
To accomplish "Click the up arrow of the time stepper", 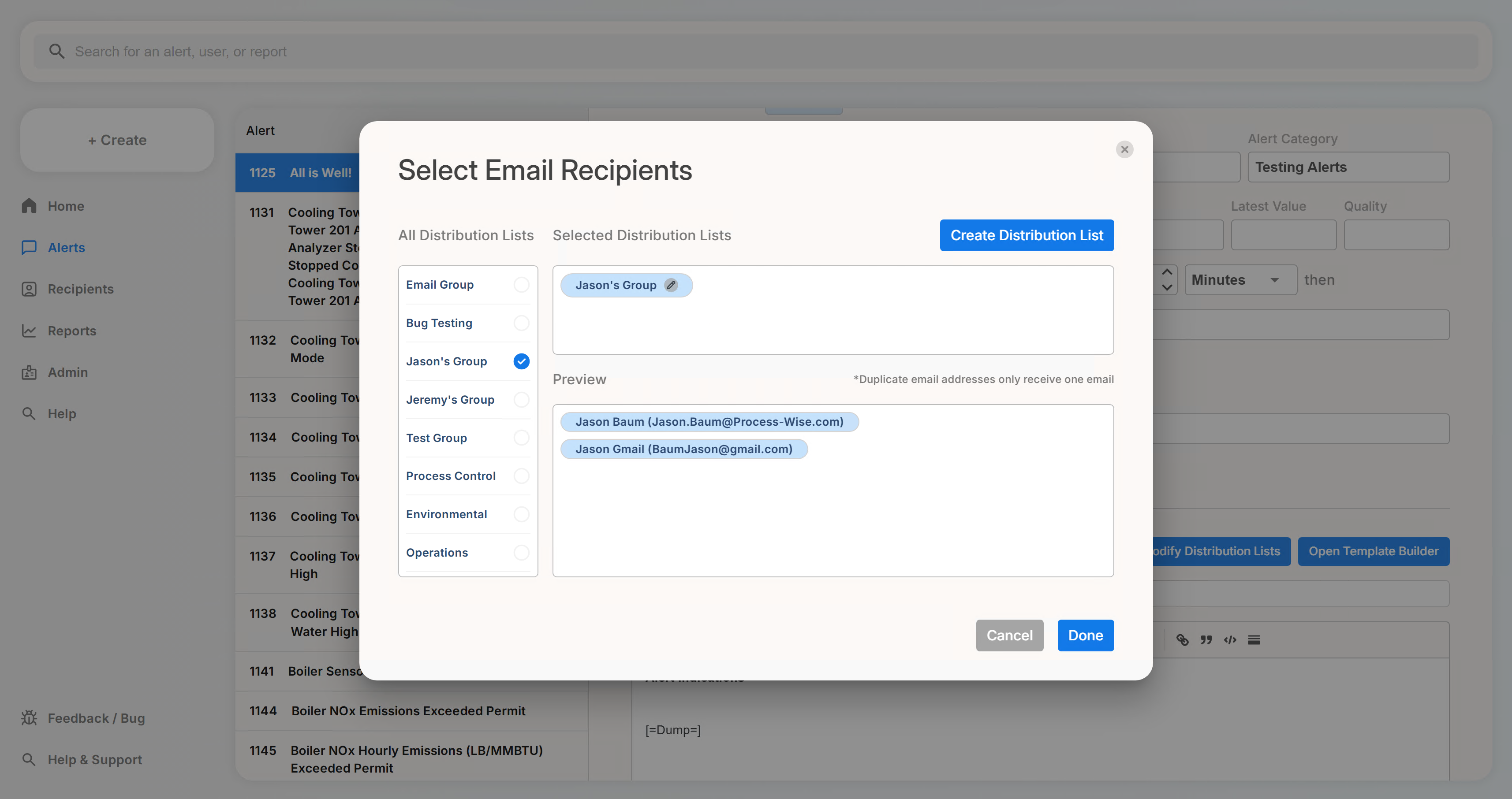I will click(1168, 271).
